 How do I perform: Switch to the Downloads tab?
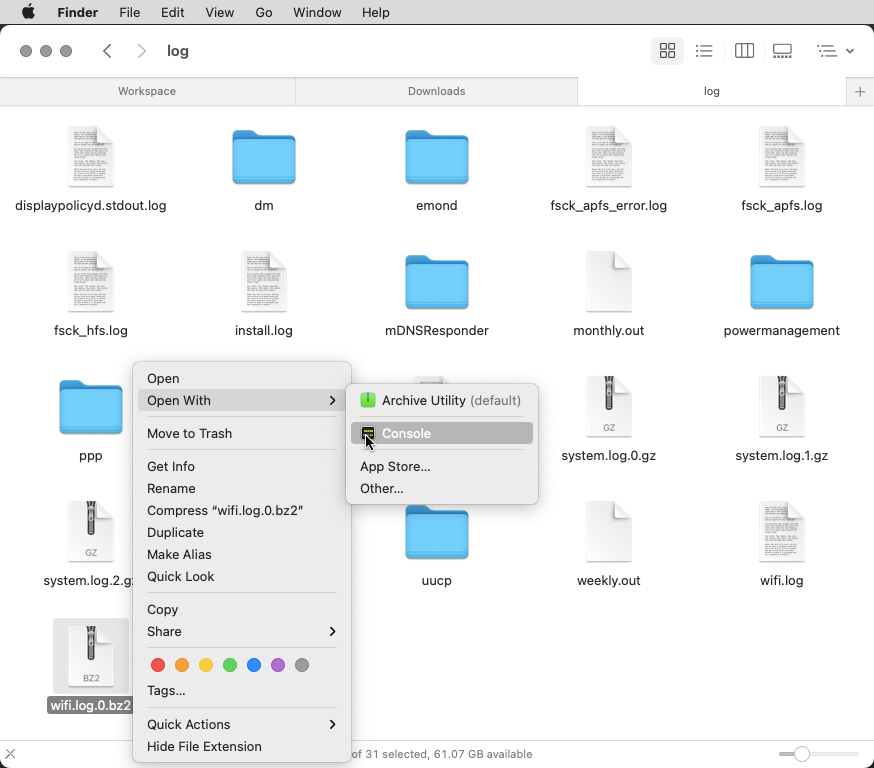[436, 91]
